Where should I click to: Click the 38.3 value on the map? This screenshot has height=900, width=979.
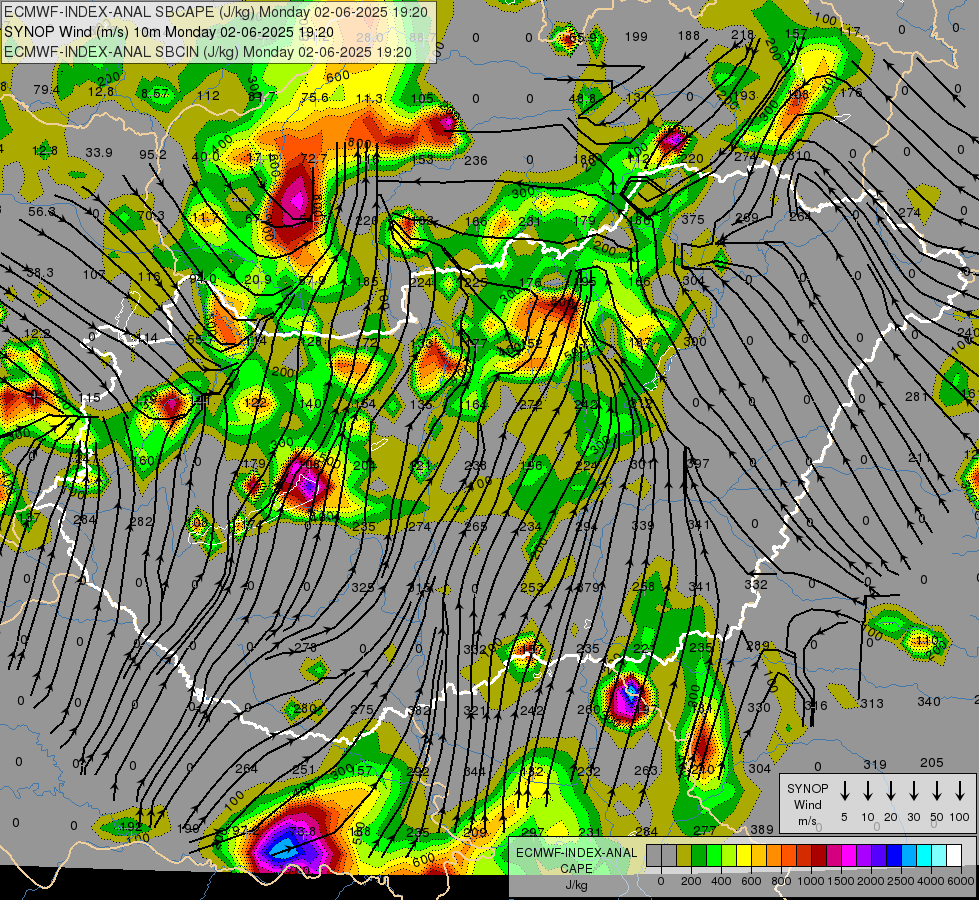click(39, 273)
